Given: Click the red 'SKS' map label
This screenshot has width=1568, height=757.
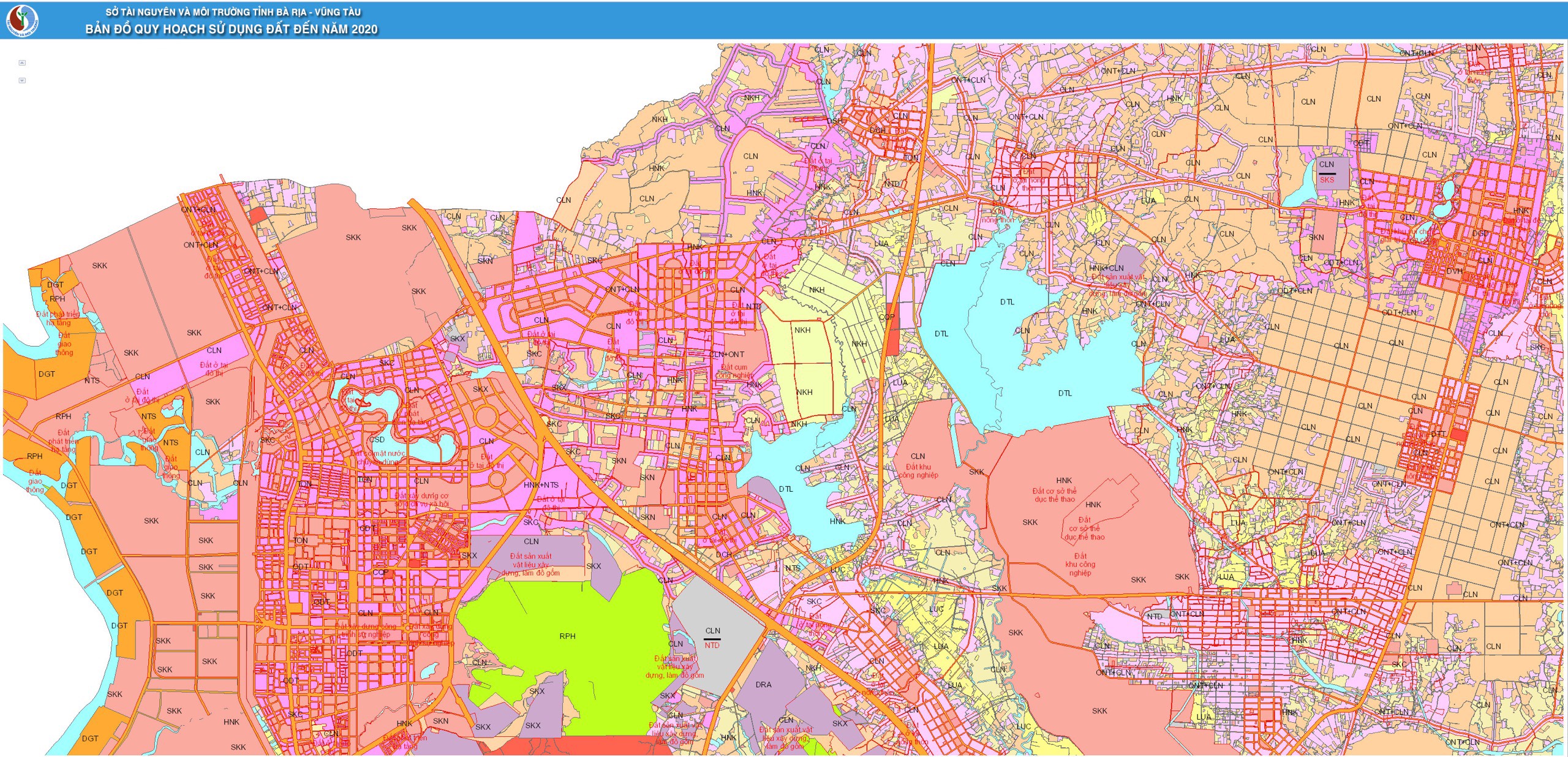Looking at the screenshot, I should [x=1327, y=180].
